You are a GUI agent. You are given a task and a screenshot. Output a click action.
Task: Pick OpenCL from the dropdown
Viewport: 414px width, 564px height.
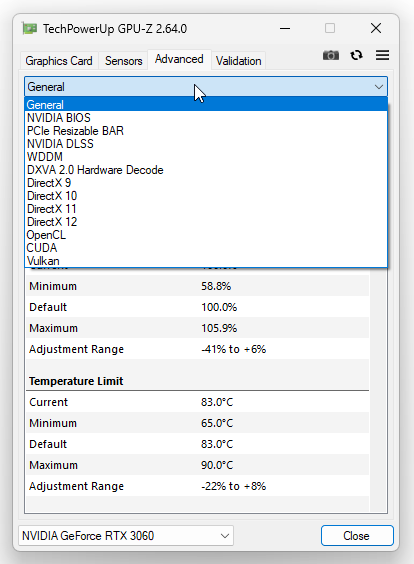206,235
